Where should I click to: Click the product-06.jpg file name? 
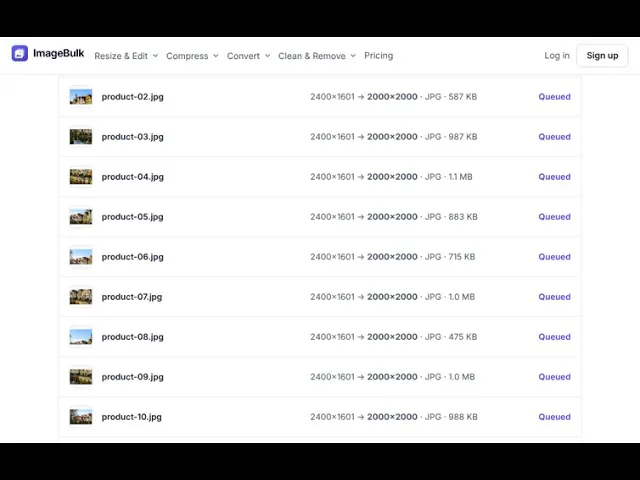click(133, 257)
